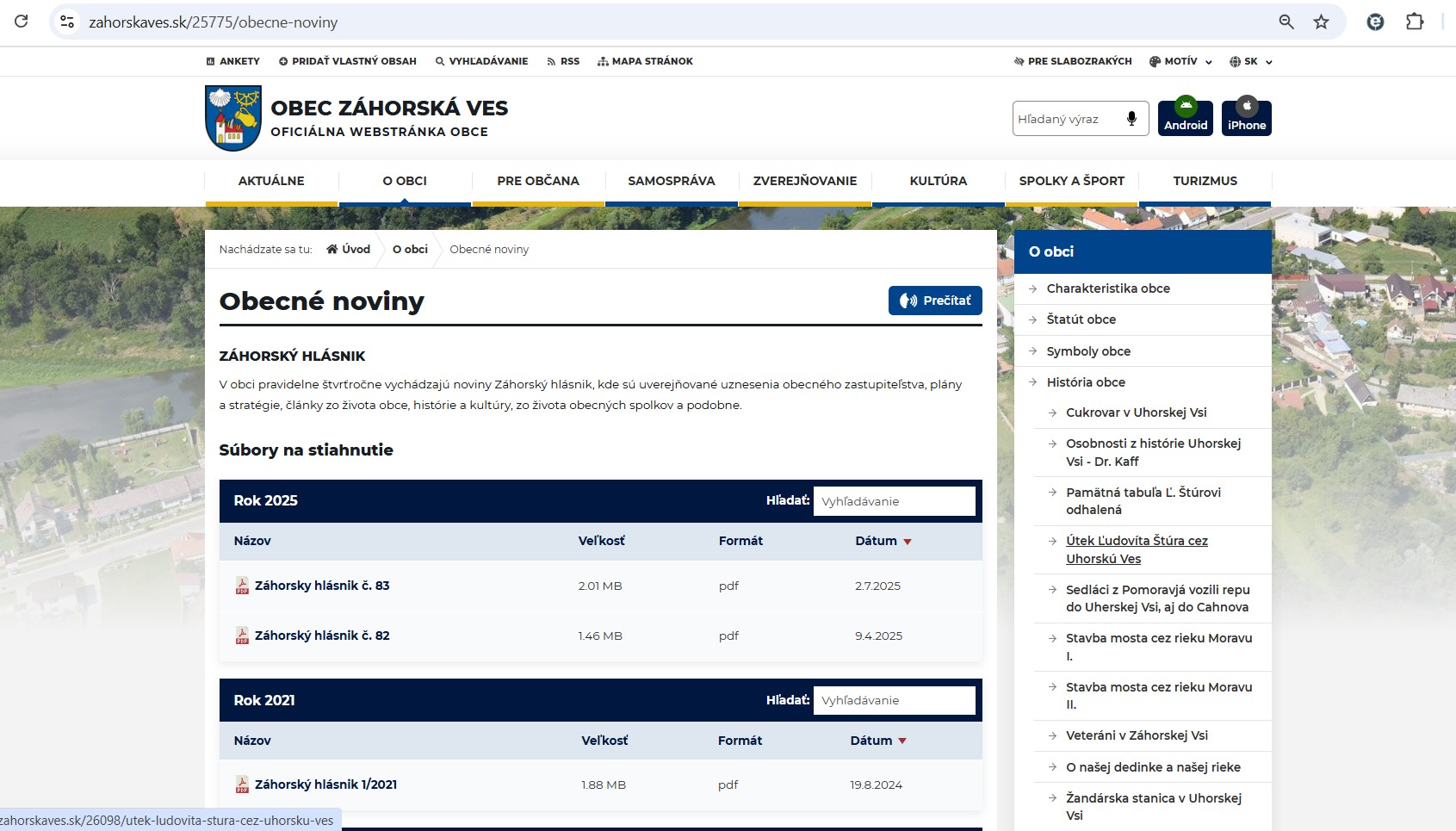
Task: Open Záhorský hlásnik 1/2021 file link
Action: coord(325,784)
